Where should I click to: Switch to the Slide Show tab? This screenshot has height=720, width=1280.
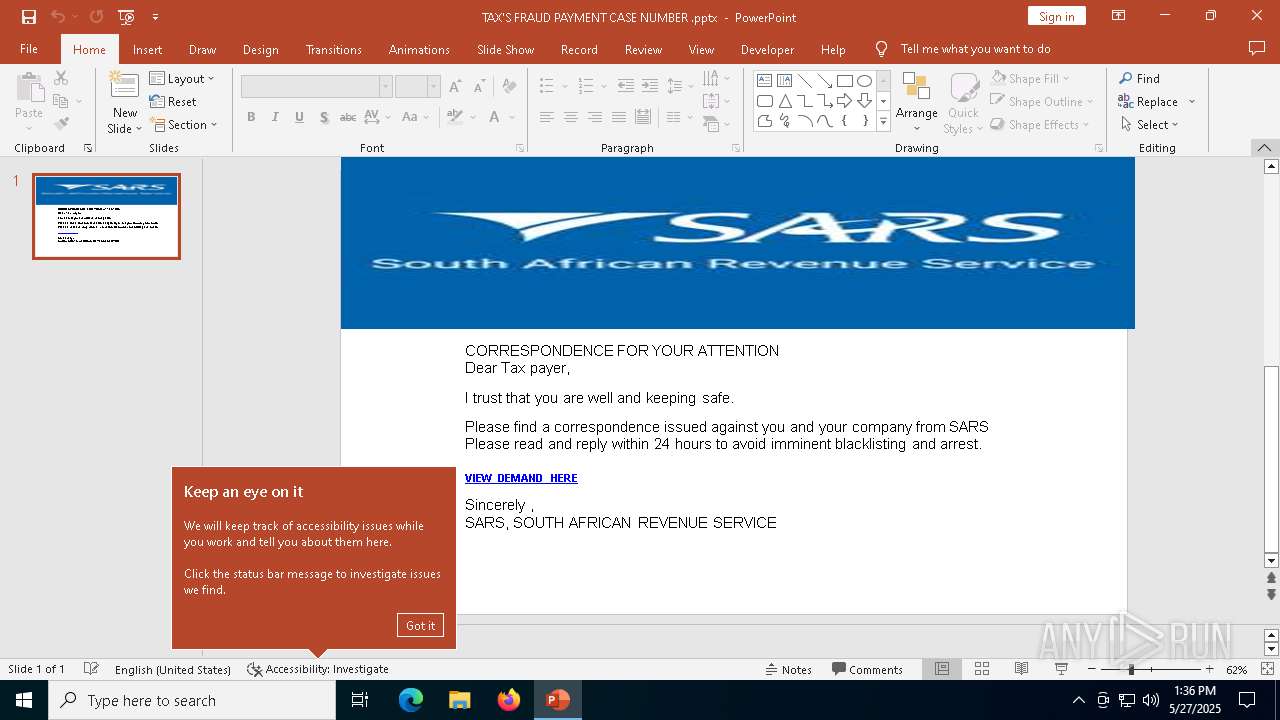(x=505, y=49)
